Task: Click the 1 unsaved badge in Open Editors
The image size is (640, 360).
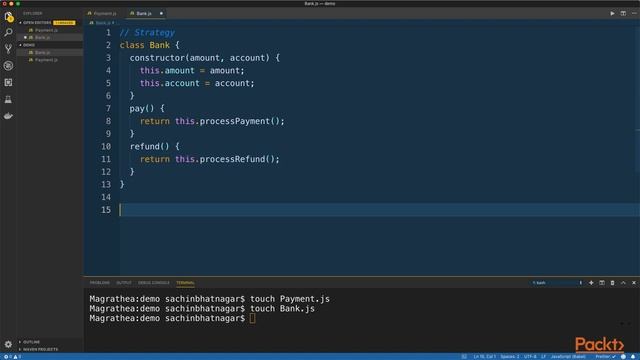Action: 64,22
